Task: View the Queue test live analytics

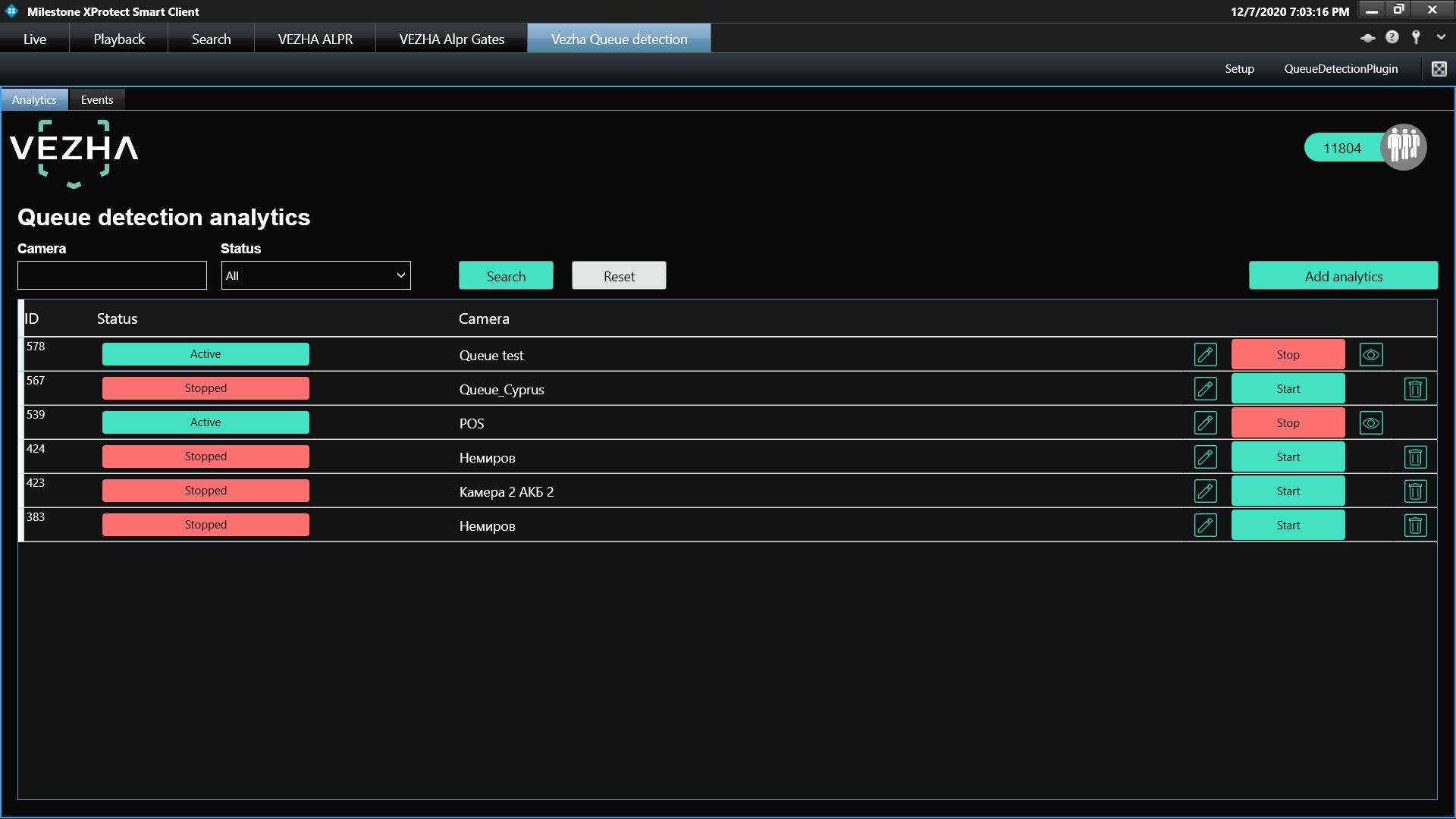Action: click(1371, 355)
